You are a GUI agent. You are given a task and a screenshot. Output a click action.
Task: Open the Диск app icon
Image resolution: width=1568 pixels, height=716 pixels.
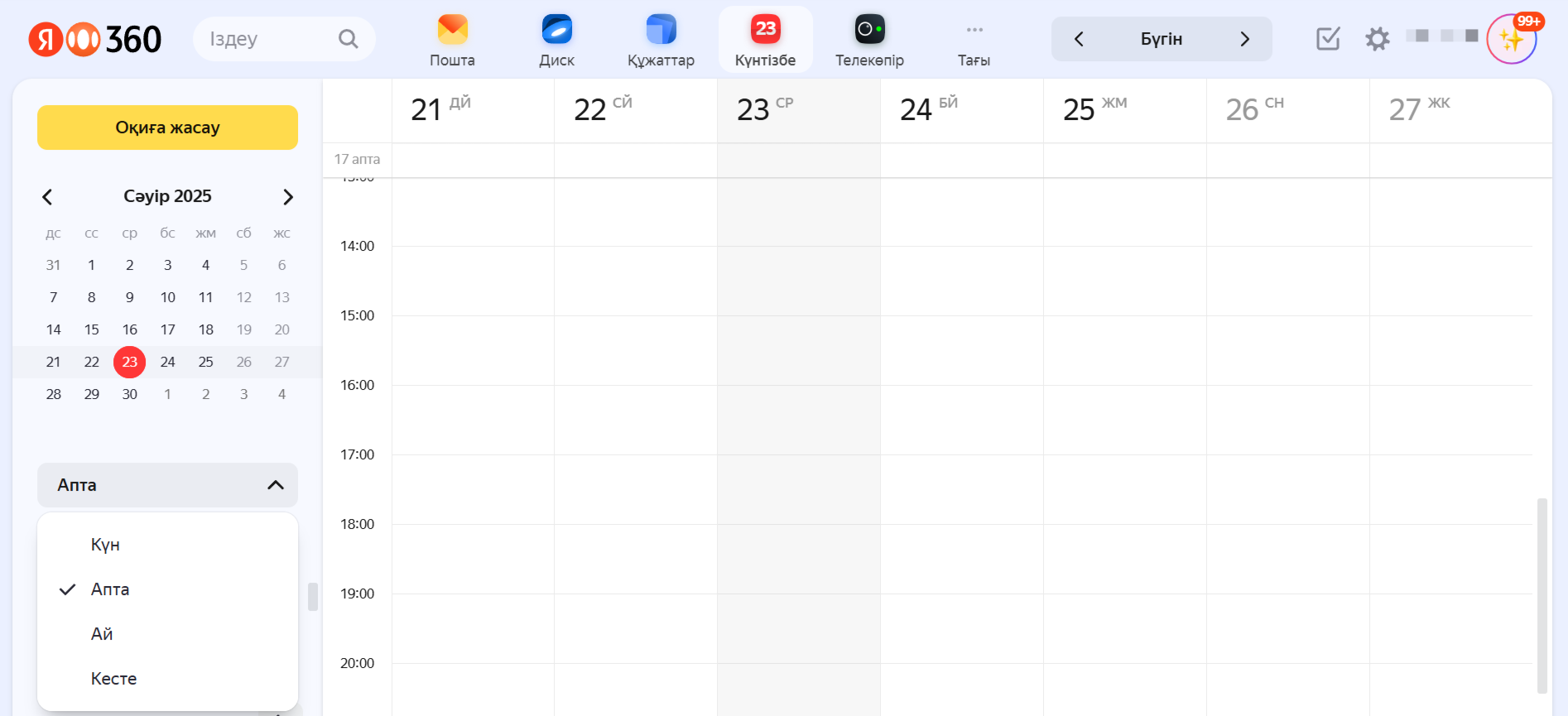[556, 31]
